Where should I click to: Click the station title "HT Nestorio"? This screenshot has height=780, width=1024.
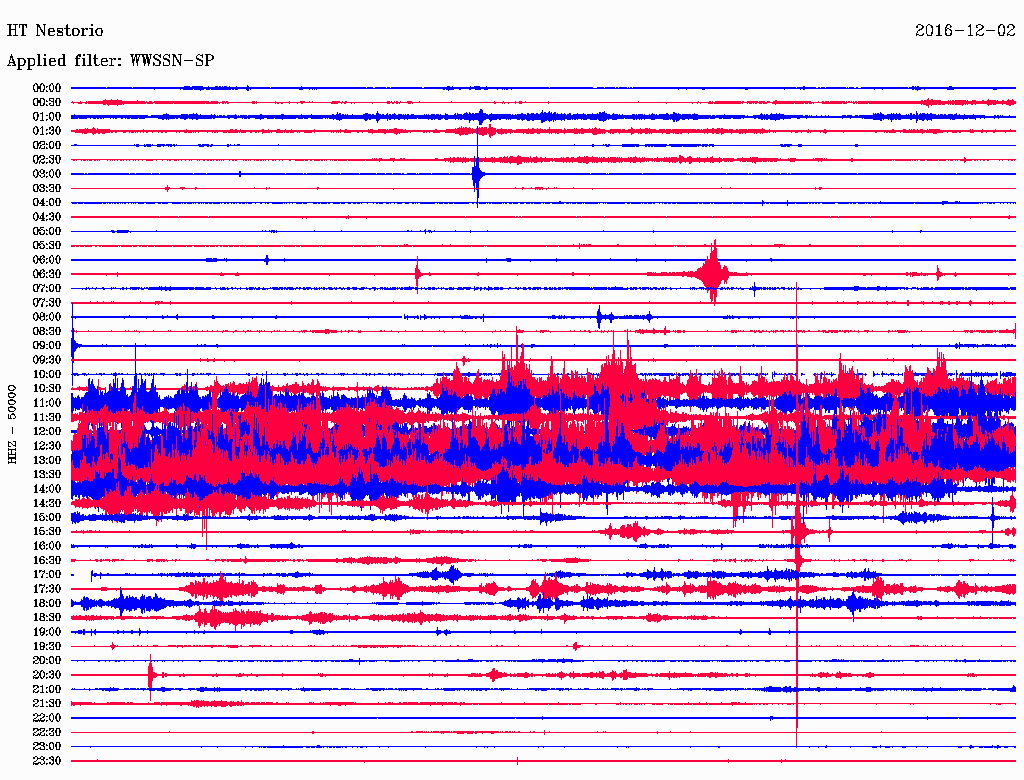click(x=55, y=31)
